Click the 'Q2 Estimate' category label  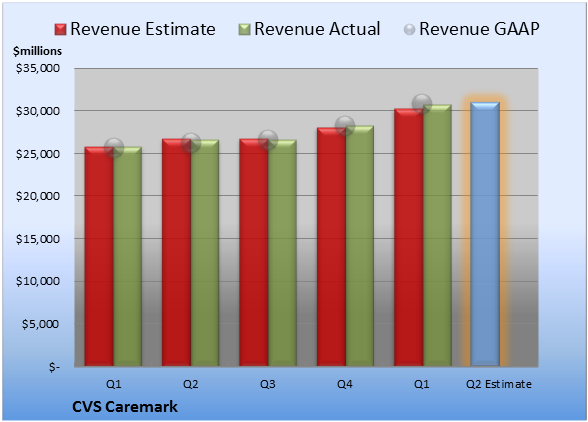[499, 384]
